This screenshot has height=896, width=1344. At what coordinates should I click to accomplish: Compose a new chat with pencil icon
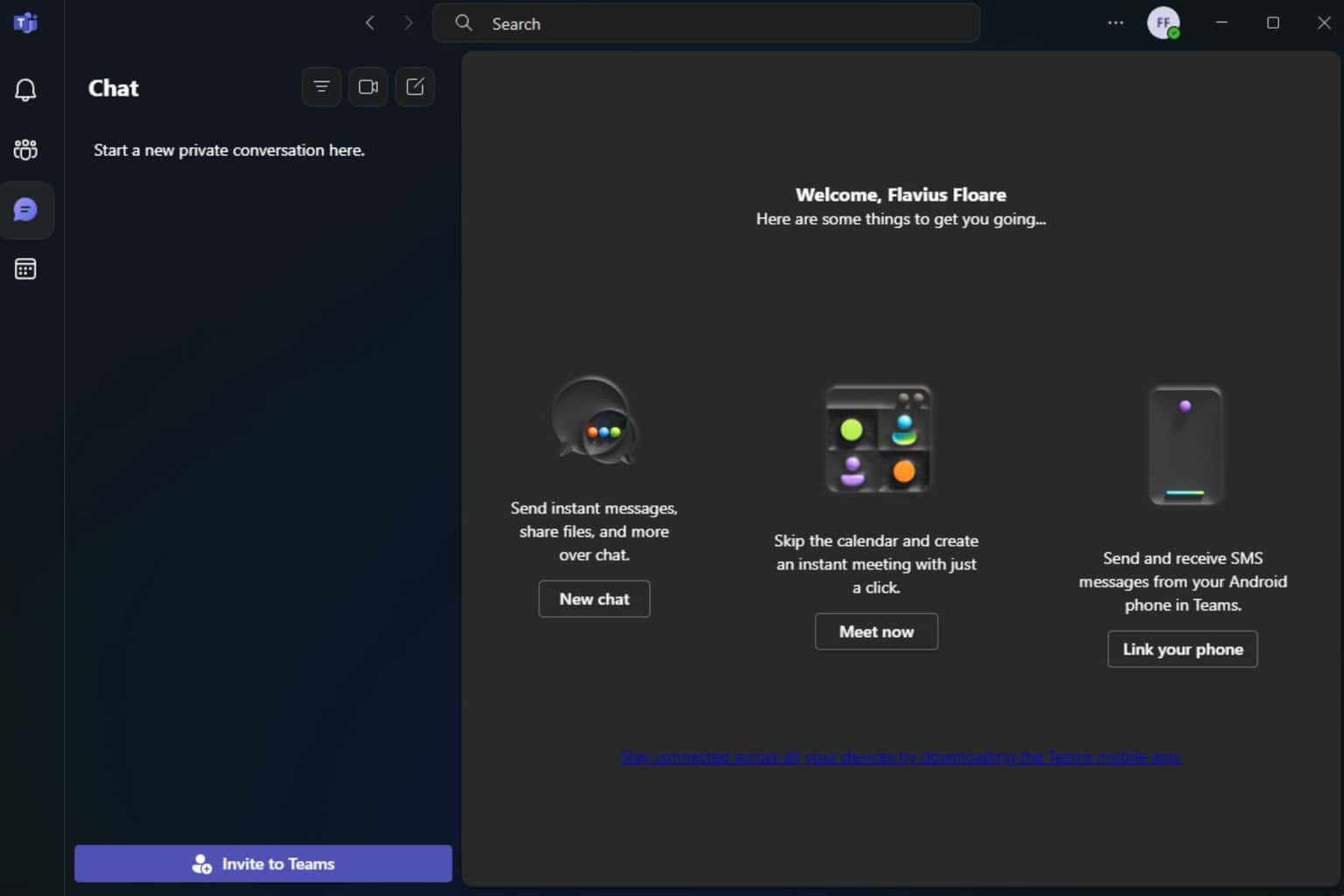click(x=415, y=87)
